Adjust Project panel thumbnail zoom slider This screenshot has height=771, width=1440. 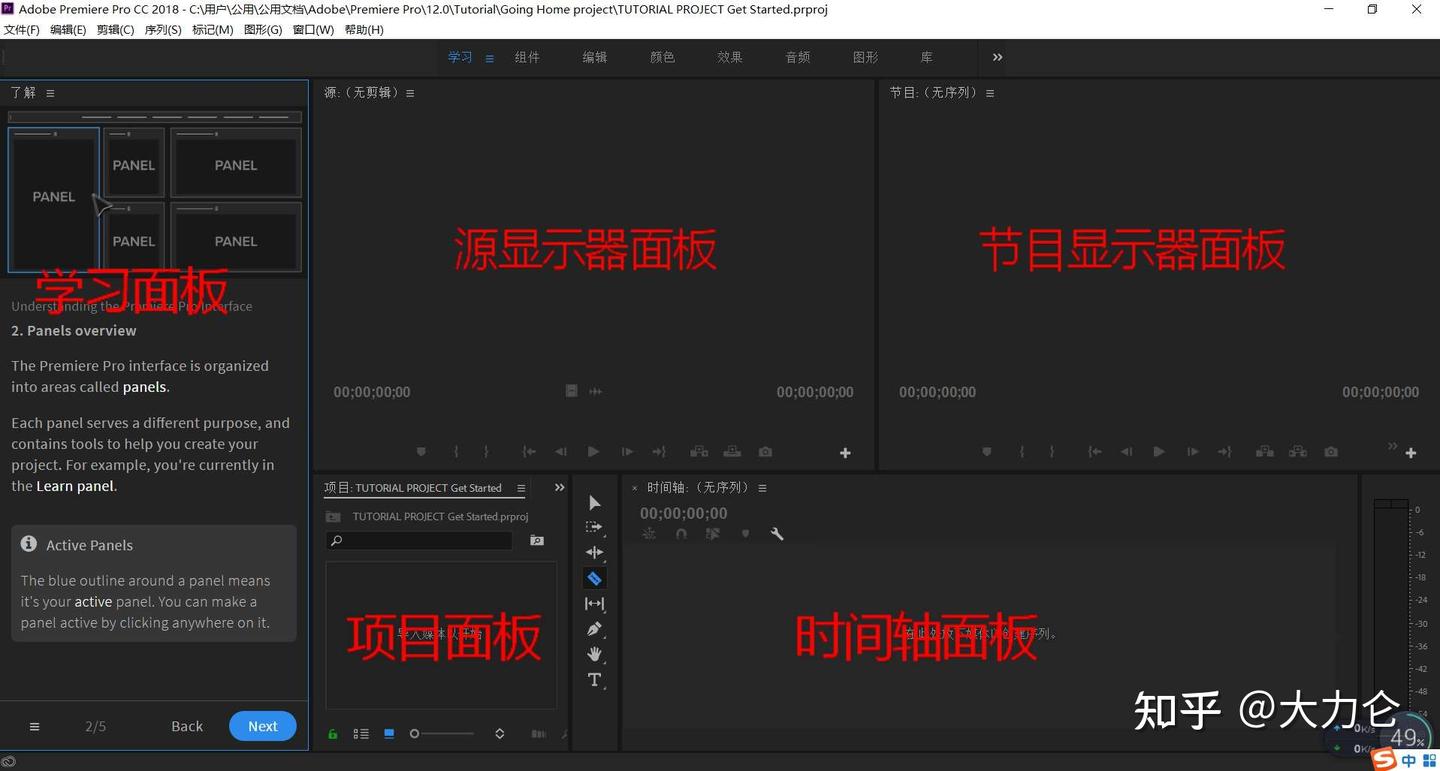442,734
